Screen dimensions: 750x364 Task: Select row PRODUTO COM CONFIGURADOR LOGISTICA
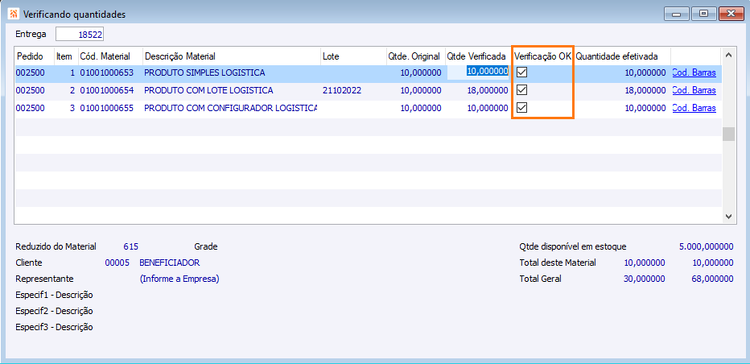(x=368, y=109)
